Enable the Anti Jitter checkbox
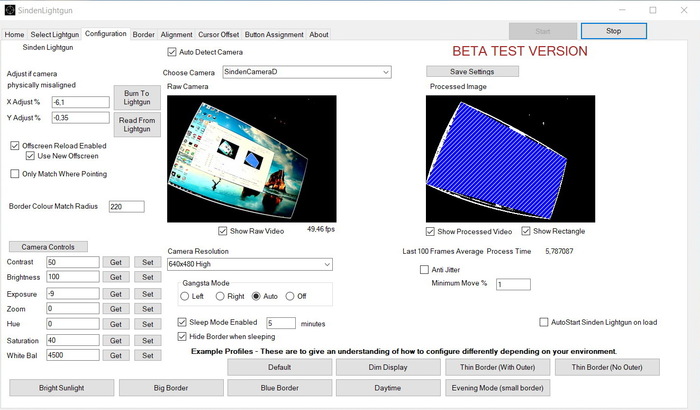This screenshot has width=700, height=410. (x=424, y=269)
